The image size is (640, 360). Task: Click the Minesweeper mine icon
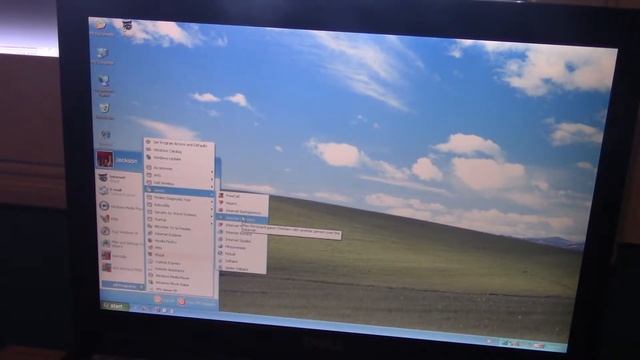221,247
